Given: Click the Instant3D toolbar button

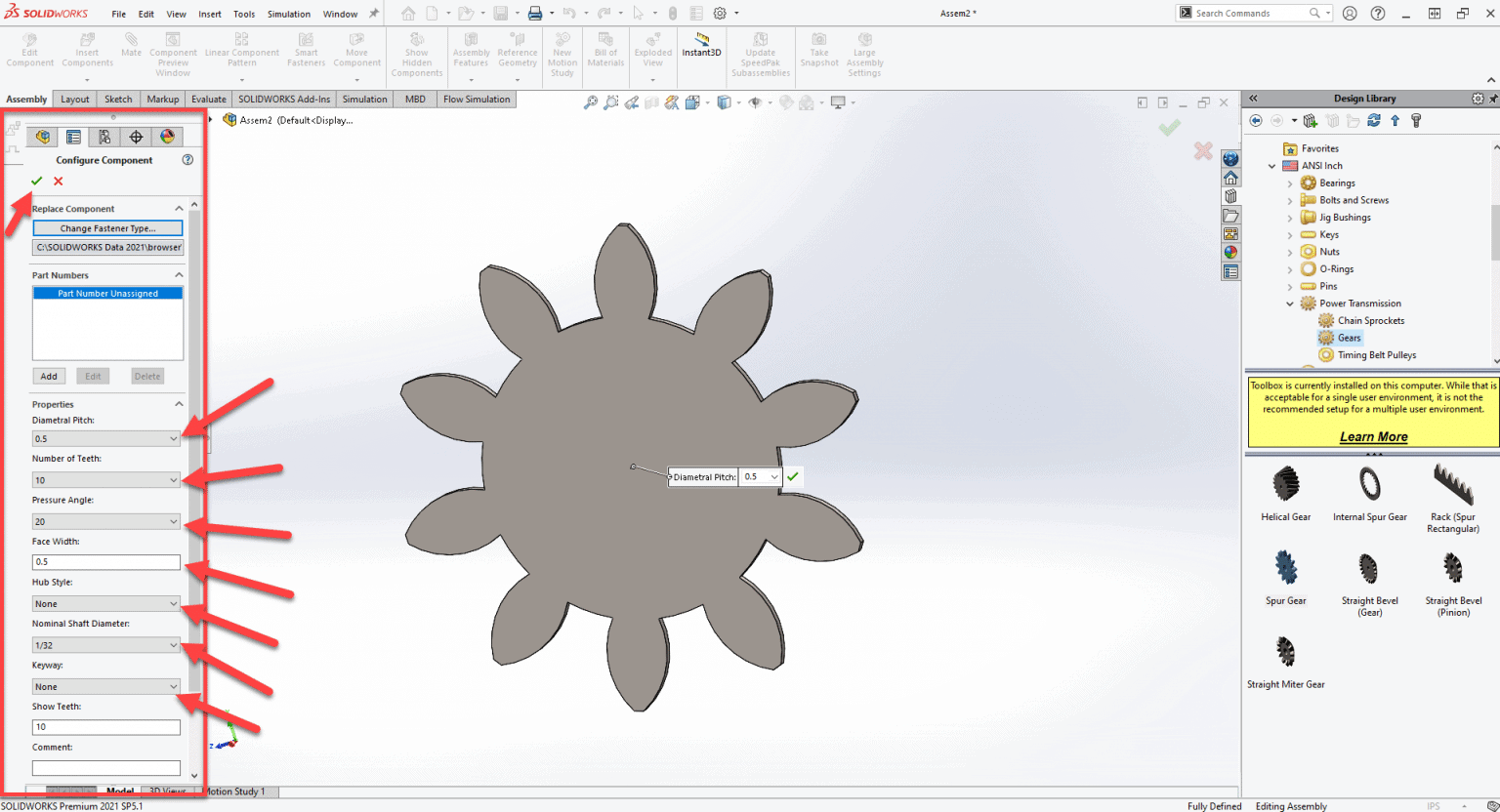Looking at the screenshot, I should pyautogui.click(x=701, y=47).
